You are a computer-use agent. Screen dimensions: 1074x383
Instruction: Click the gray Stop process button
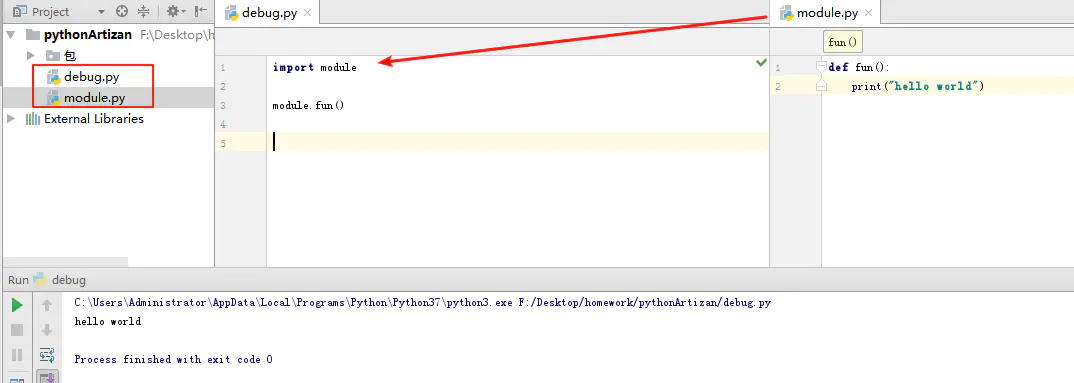17,330
